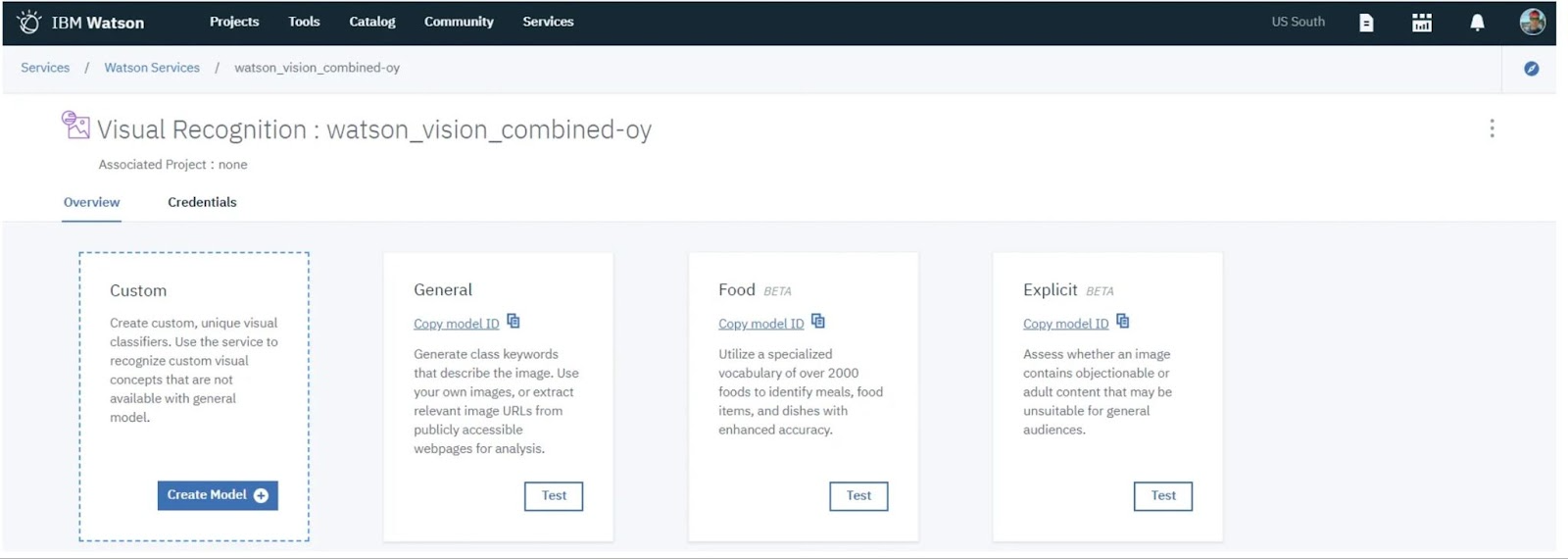Image resolution: width=1568 pixels, height=559 pixels.
Task: Open the Tools menu
Action: pos(304,22)
